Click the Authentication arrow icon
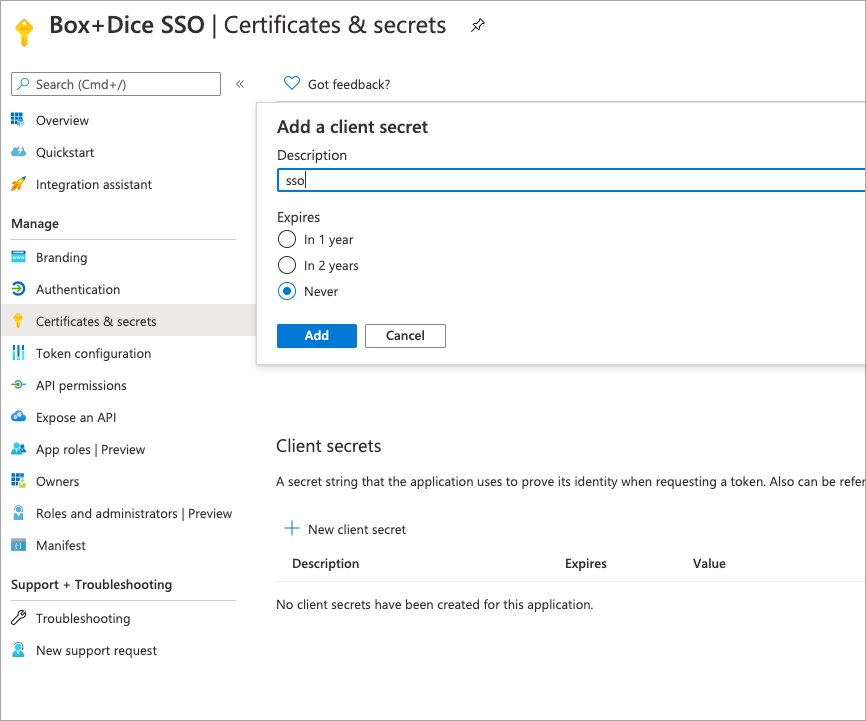The image size is (866, 721). pyautogui.click(x=18, y=289)
